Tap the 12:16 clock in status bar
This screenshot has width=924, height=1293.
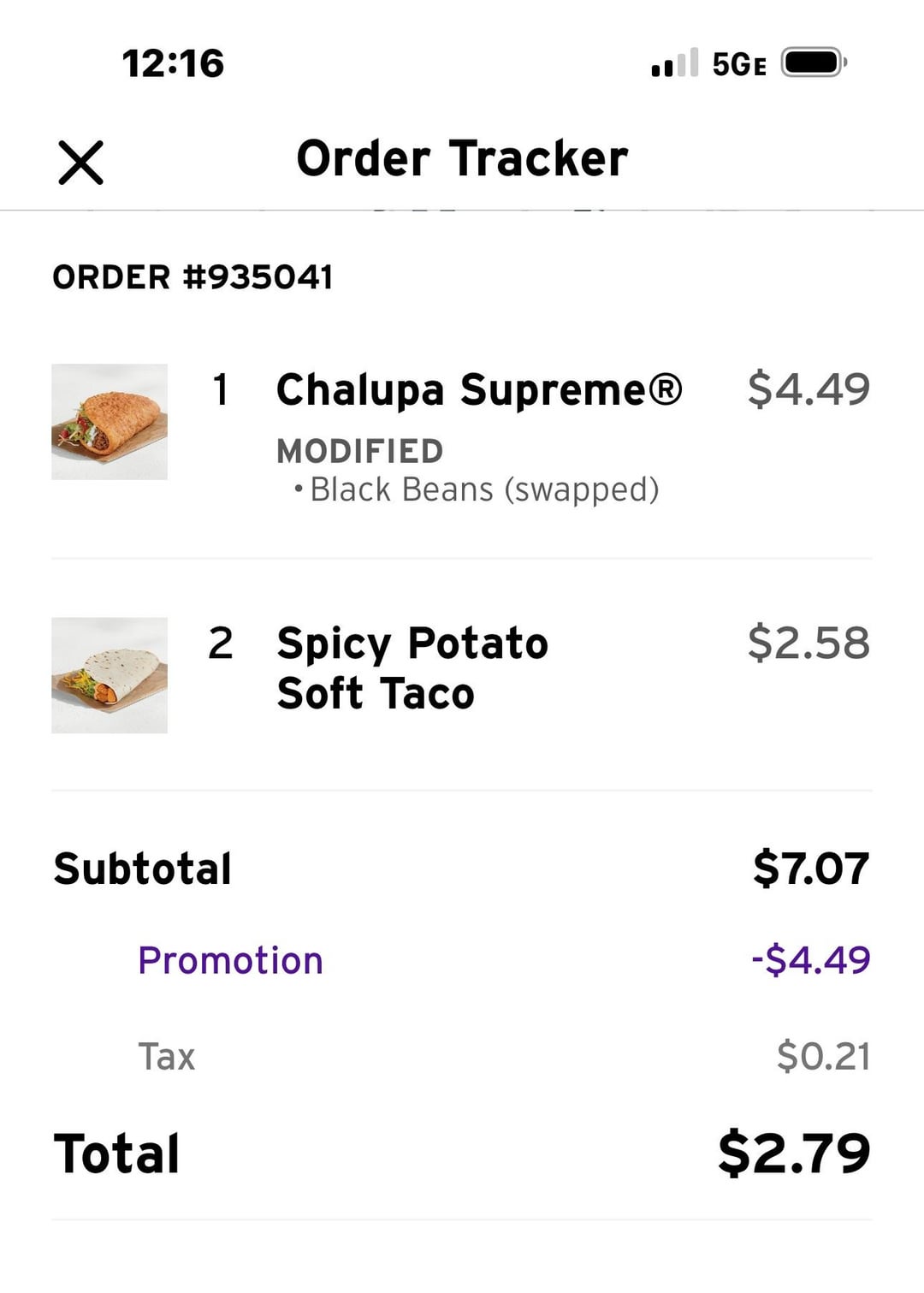pyautogui.click(x=173, y=63)
